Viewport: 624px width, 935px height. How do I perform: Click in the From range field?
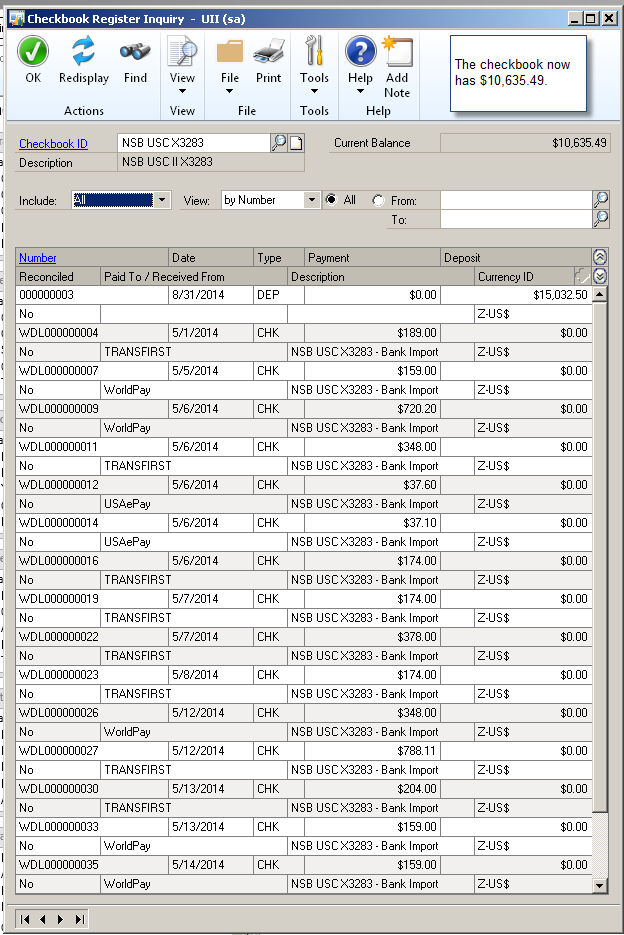click(516, 200)
